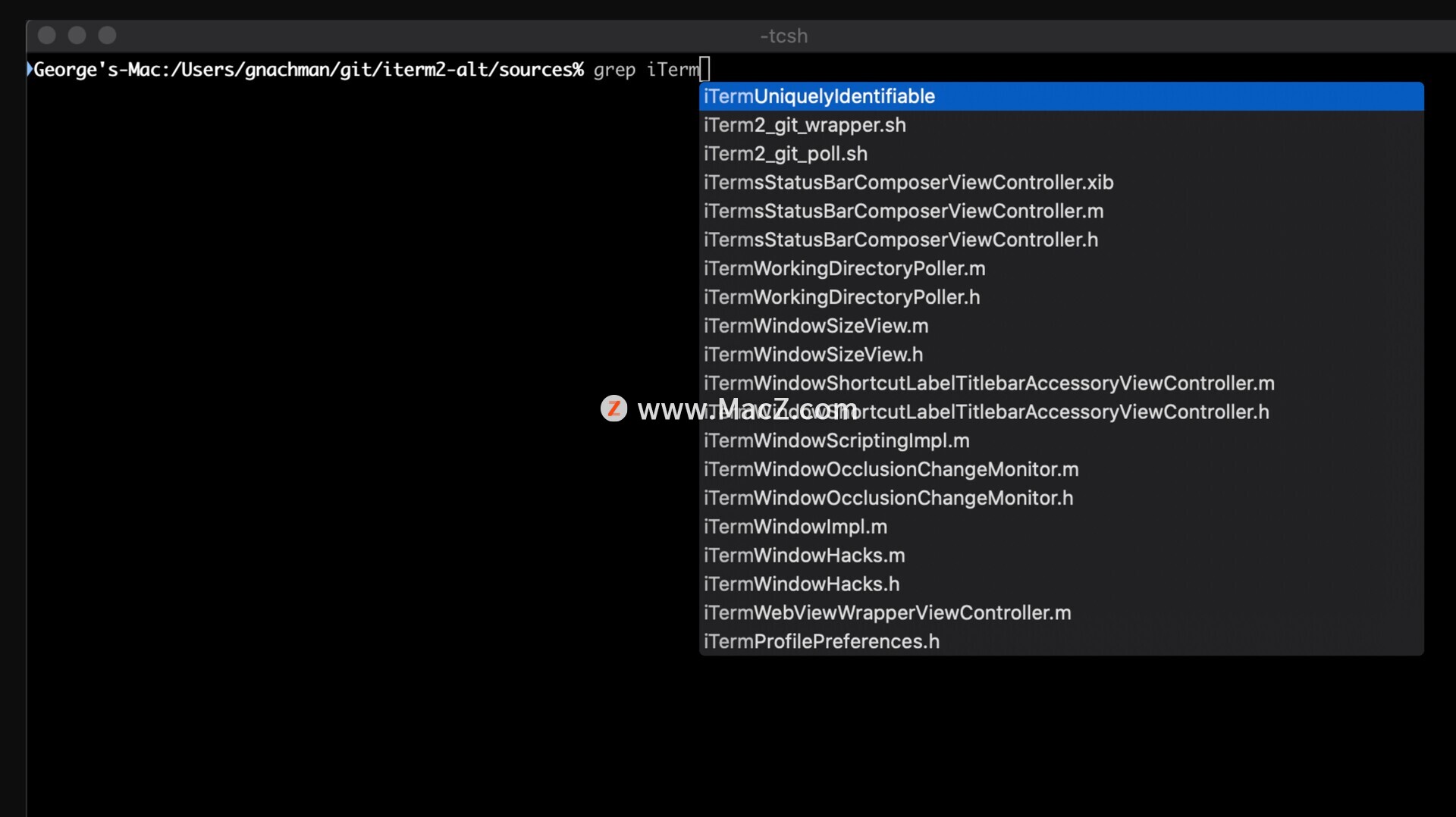1456x817 pixels.
Task: Pick iTermsStatusBarComposerViewController.h suggestion
Action: pos(1061,240)
